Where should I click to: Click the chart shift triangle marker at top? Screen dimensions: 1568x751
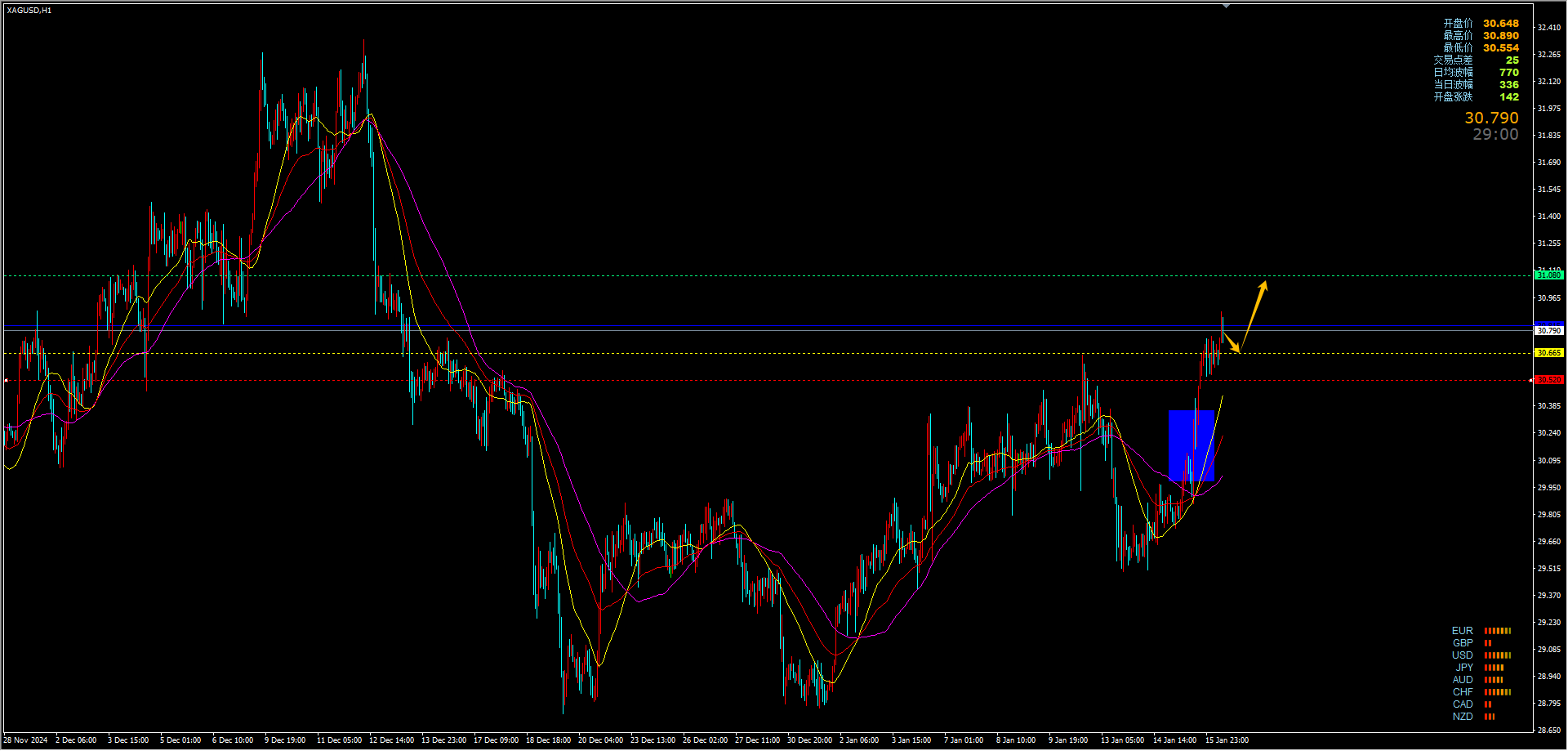click(x=1226, y=6)
